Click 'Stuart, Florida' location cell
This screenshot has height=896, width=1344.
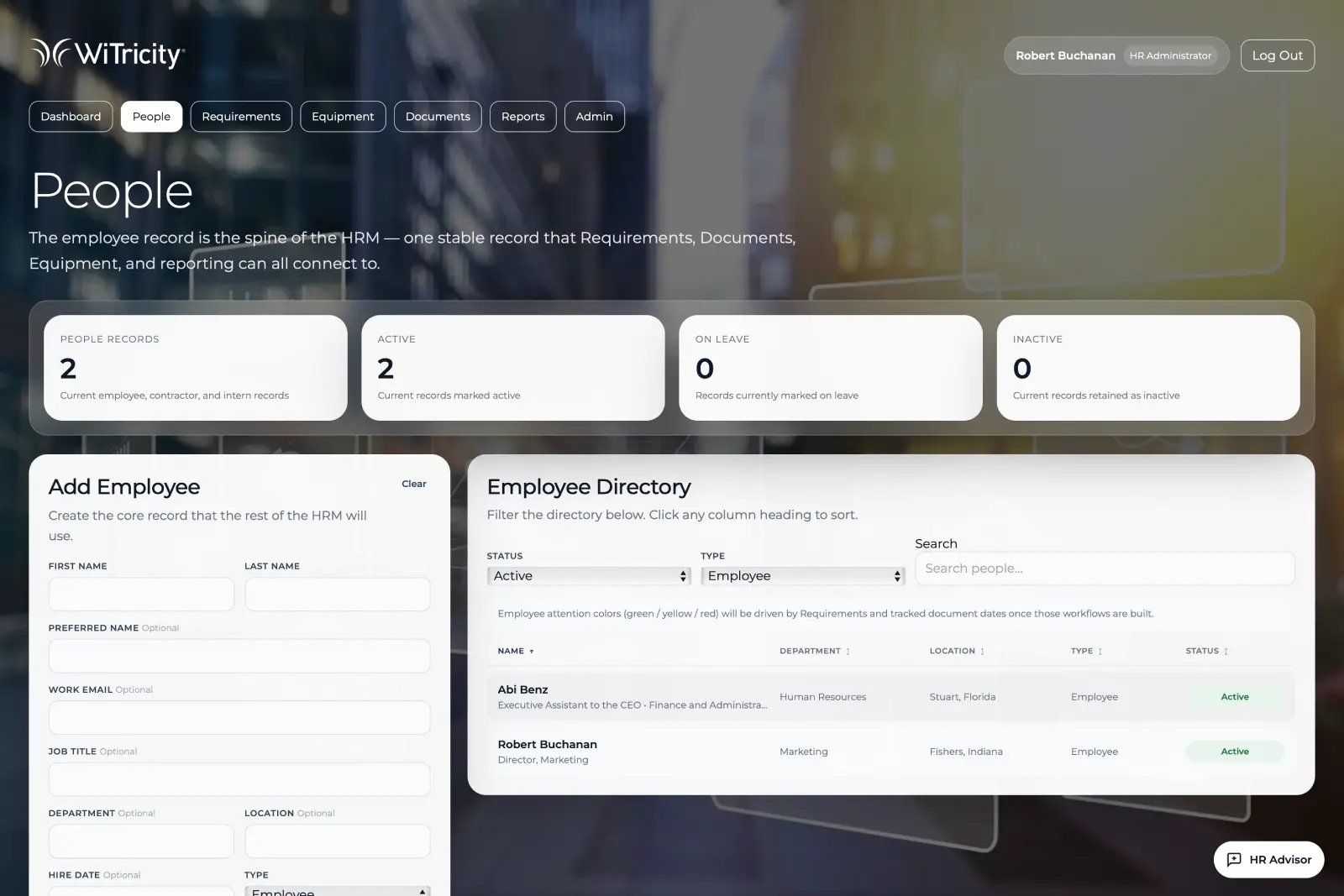point(963,697)
